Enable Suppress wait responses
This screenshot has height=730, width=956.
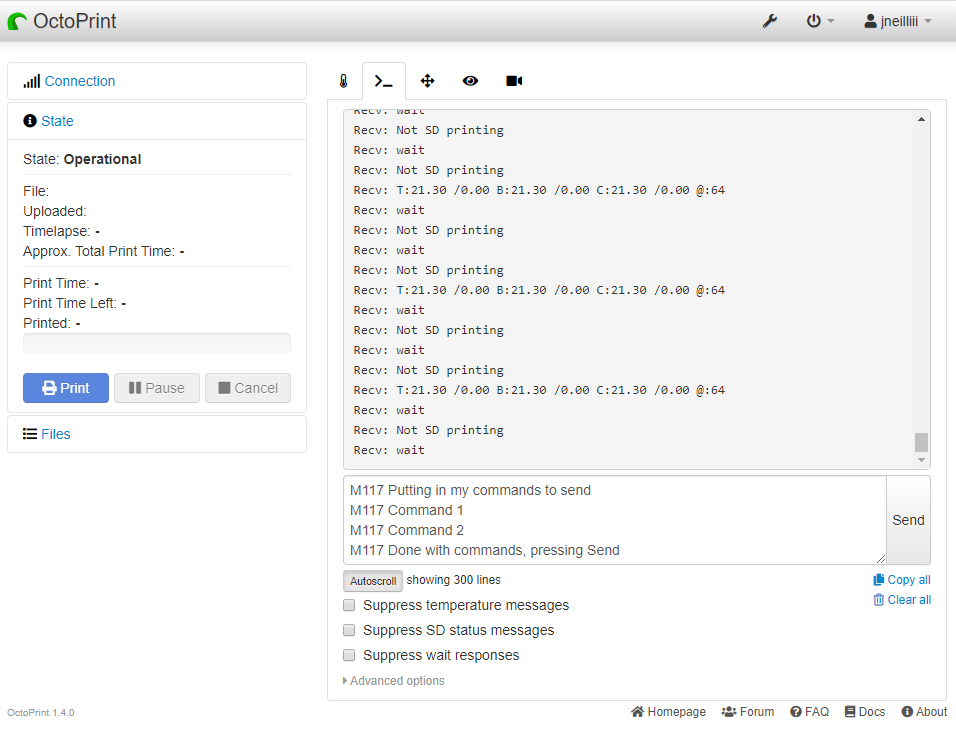[x=349, y=655]
